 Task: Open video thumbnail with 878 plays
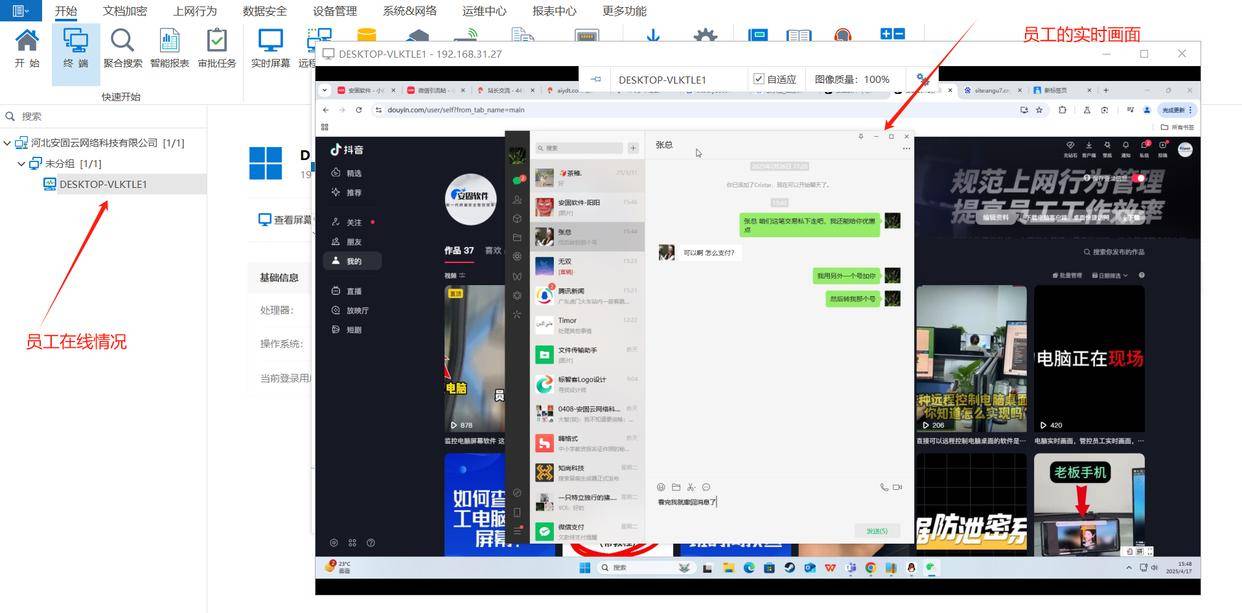coord(474,360)
